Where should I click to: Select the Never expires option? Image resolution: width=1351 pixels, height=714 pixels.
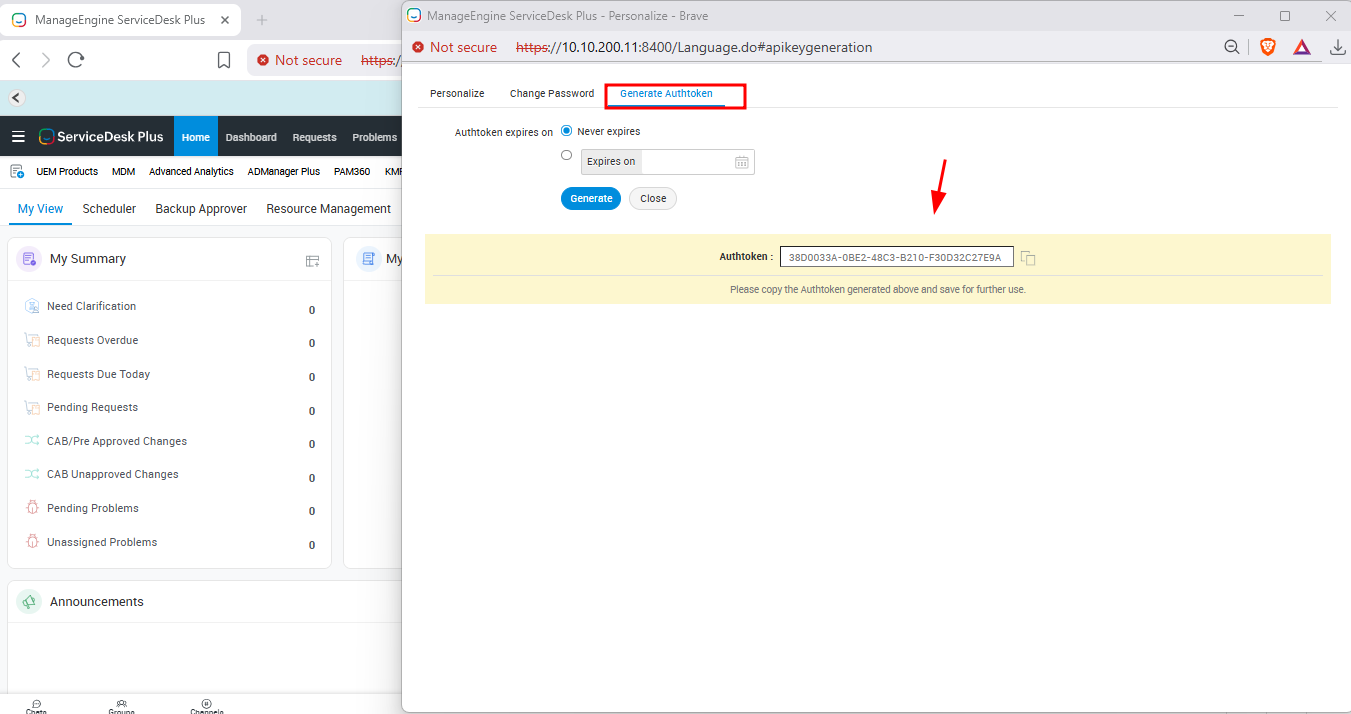pos(567,131)
